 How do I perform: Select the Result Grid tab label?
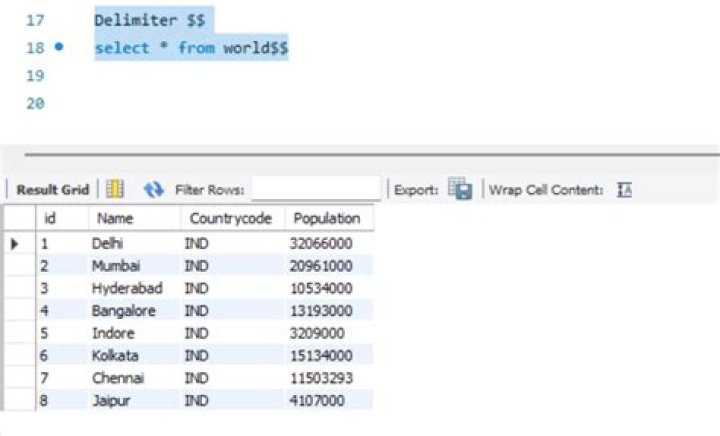point(52,189)
